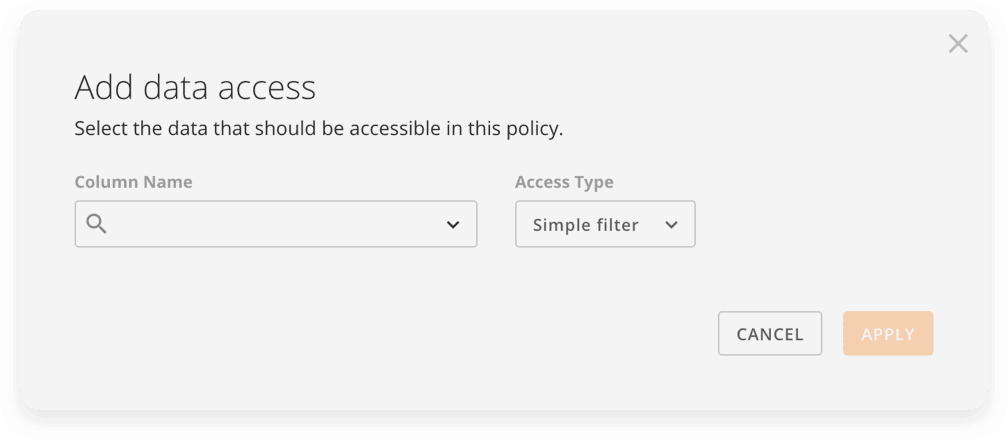Select the 'Simple filter' text value
1008x440 pixels.
586,225
